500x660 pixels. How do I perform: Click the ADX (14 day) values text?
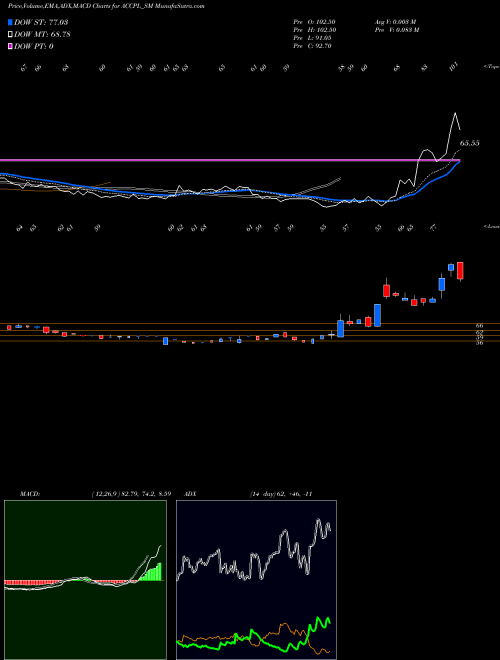(281, 494)
